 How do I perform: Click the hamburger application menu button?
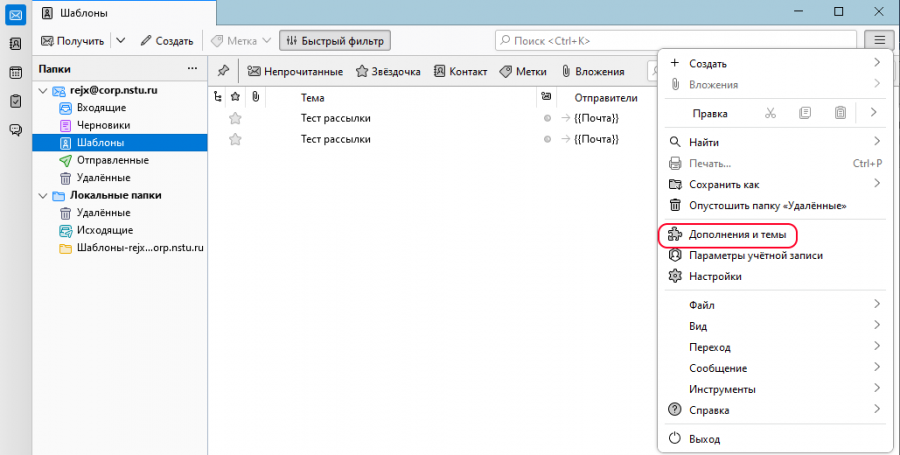pyautogui.click(x=879, y=41)
